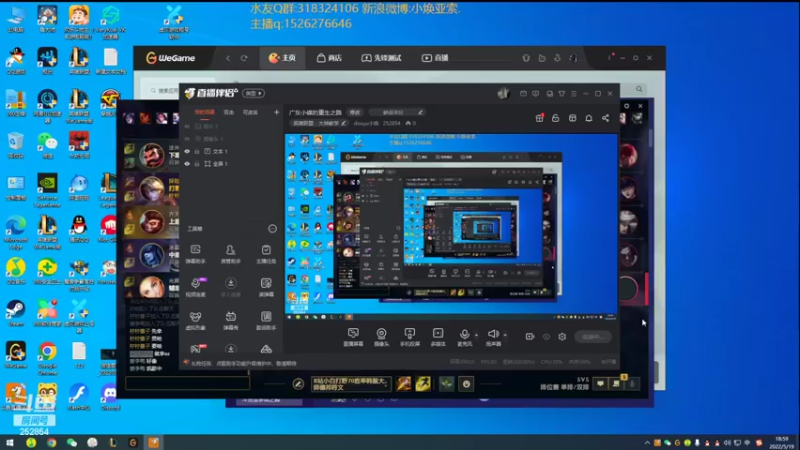Add a new scene with plus icon
The height and width of the screenshot is (450, 800).
277,112
